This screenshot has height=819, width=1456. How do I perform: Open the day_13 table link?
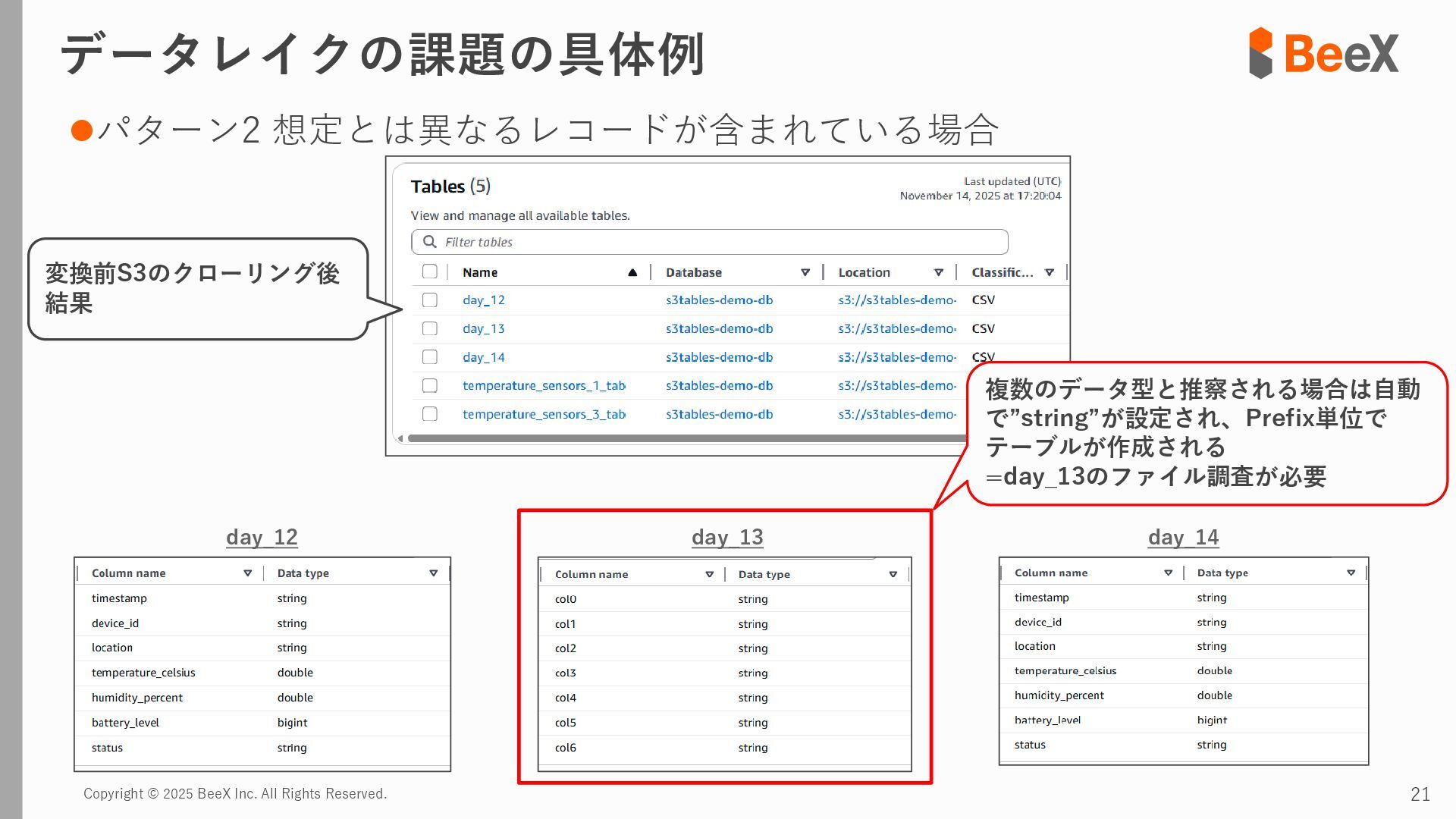pyautogui.click(x=483, y=328)
